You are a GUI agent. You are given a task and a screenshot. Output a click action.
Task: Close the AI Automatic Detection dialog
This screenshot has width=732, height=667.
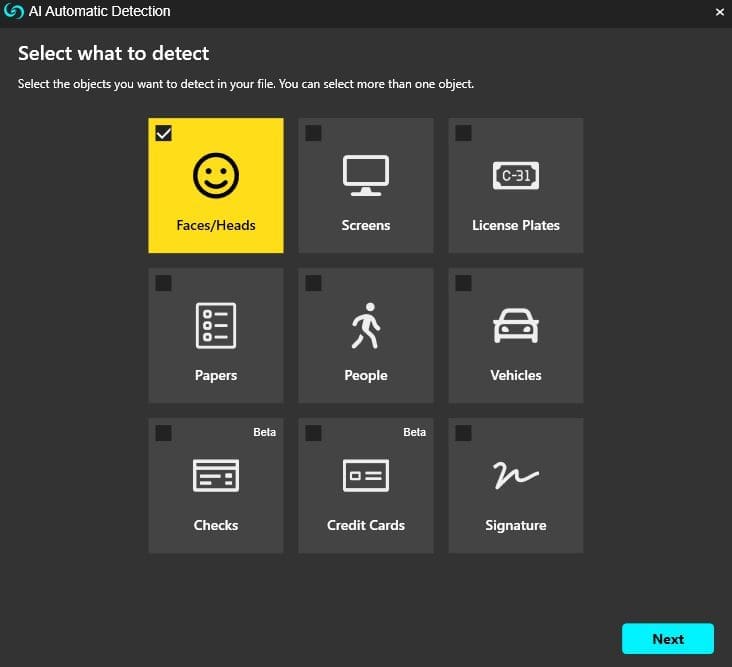(x=719, y=12)
